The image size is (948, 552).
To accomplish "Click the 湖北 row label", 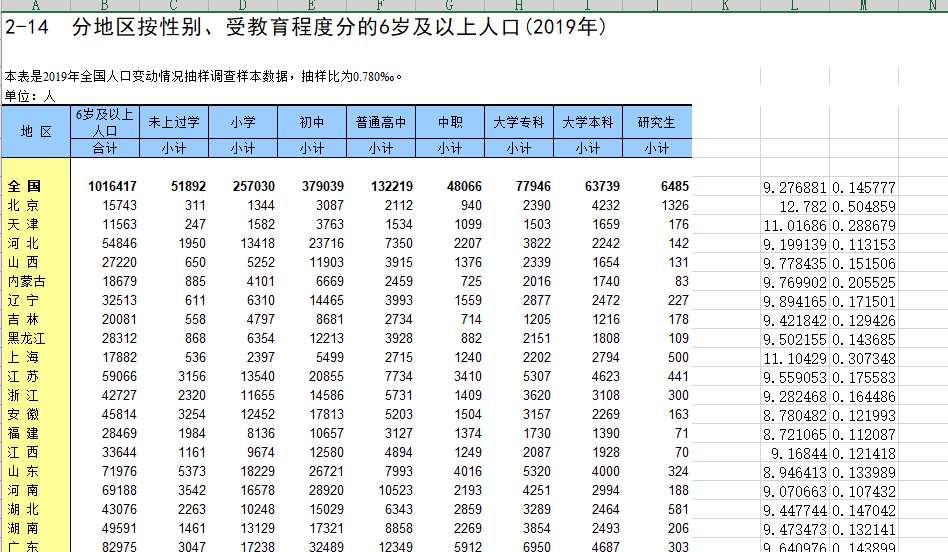I will tap(23, 510).
